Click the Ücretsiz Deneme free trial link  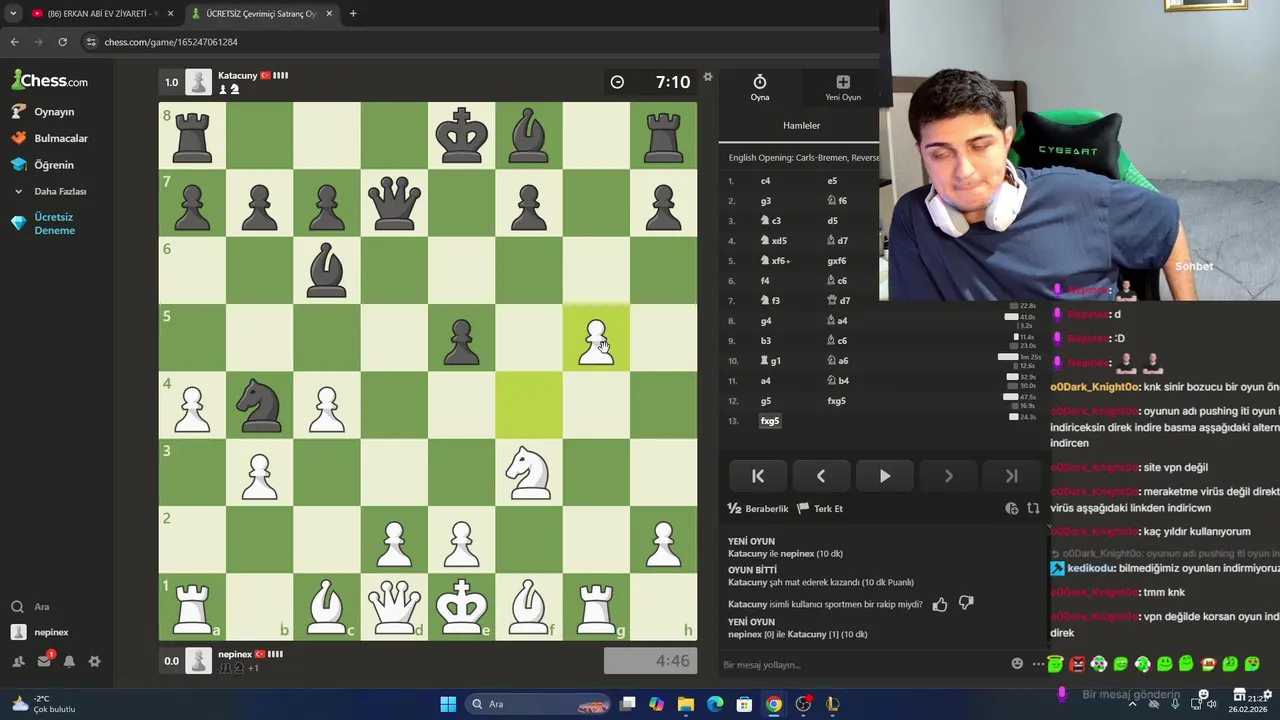pos(44,223)
